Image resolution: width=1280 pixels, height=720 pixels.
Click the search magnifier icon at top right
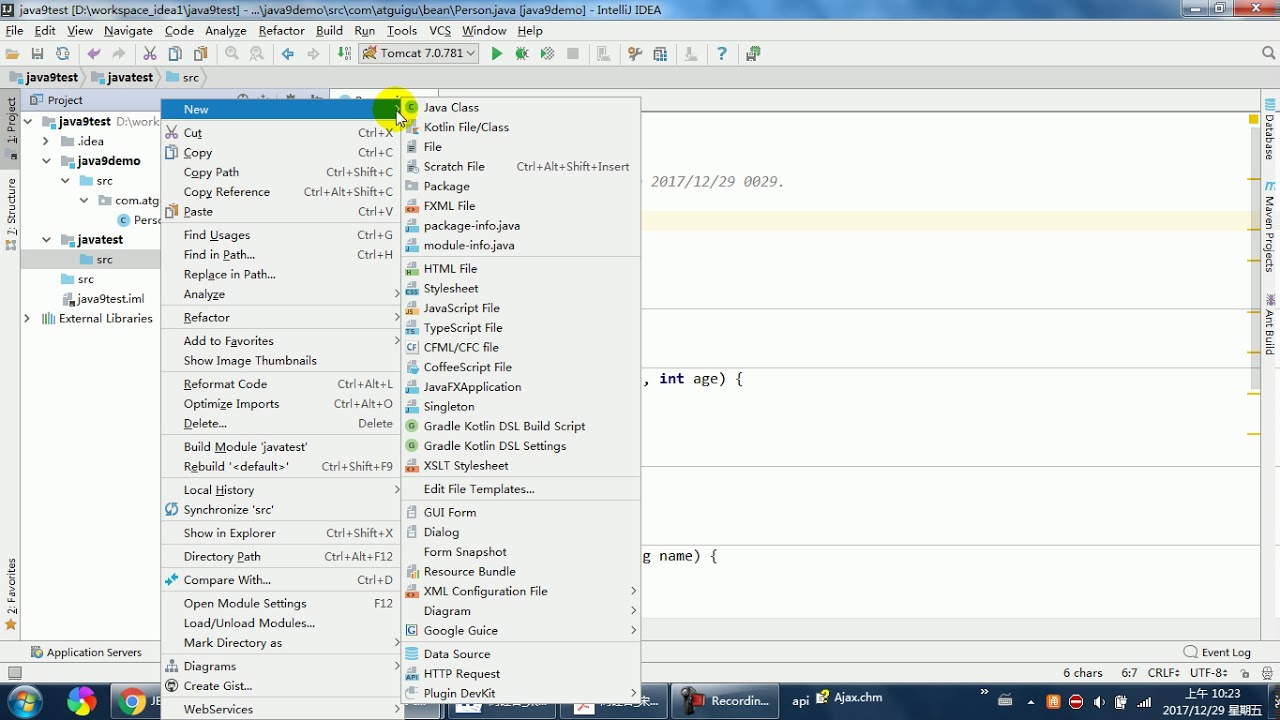point(1268,54)
